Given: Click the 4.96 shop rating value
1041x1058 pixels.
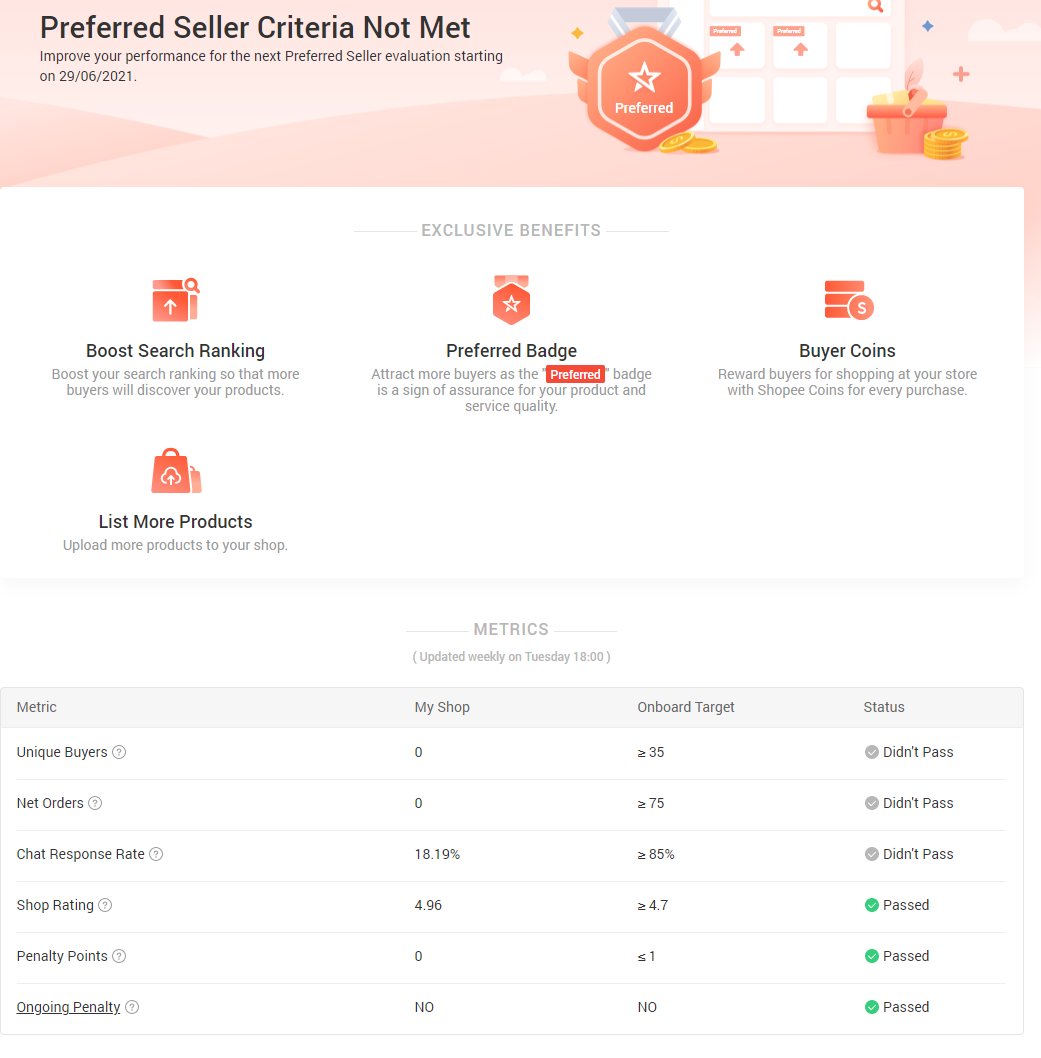Looking at the screenshot, I should click(428, 905).
